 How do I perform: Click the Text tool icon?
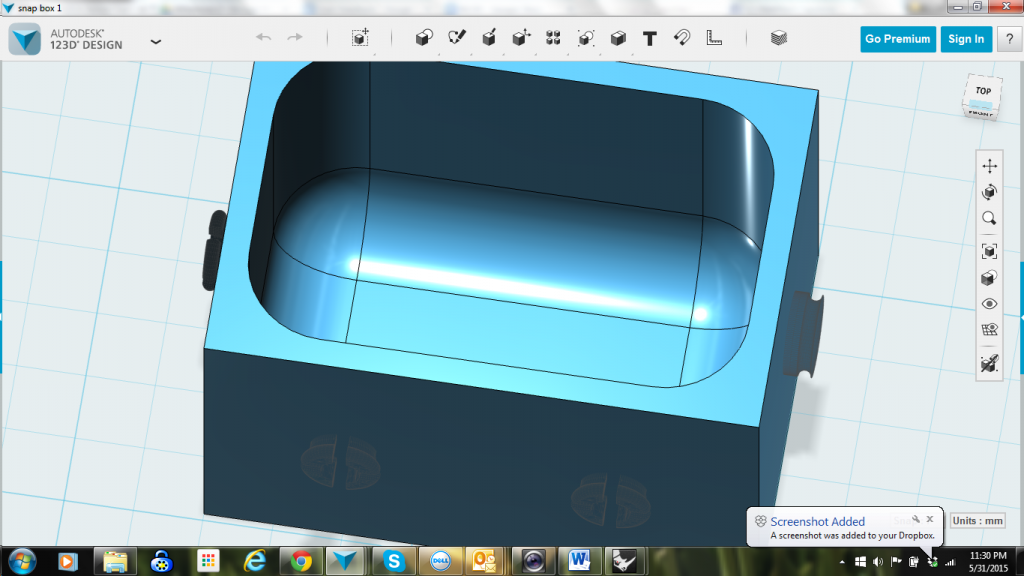pyautogui.click(x=649, y=38)
